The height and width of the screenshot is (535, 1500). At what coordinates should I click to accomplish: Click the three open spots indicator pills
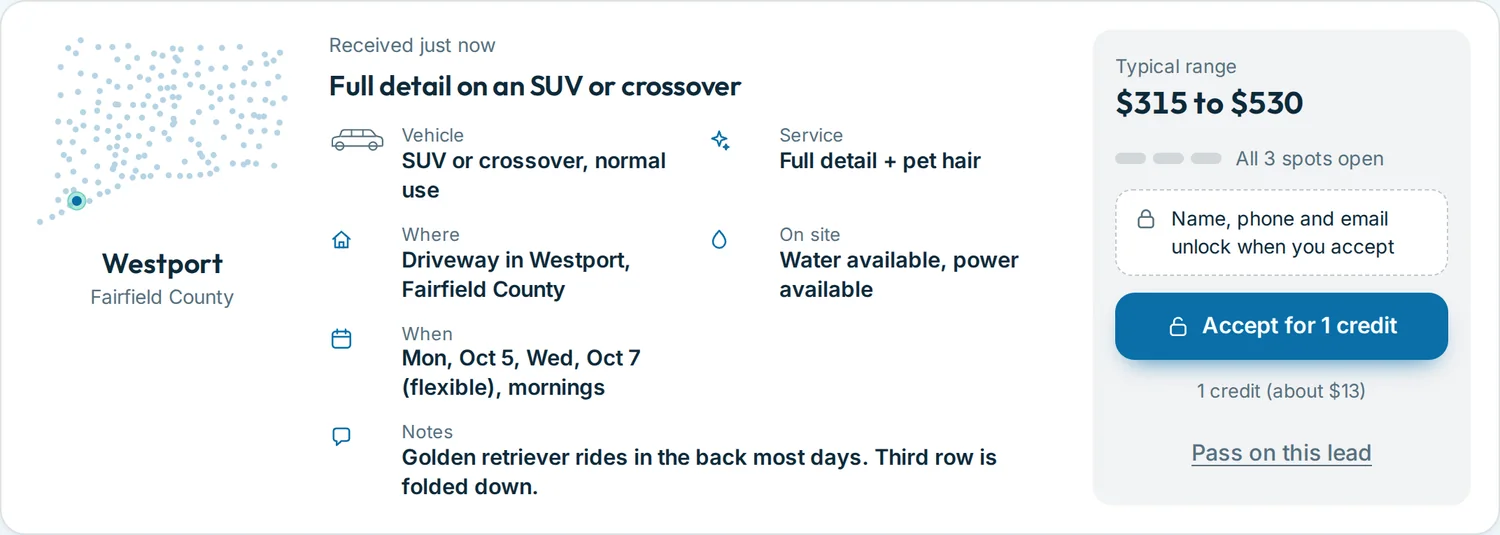click(x=1168, y=159)
